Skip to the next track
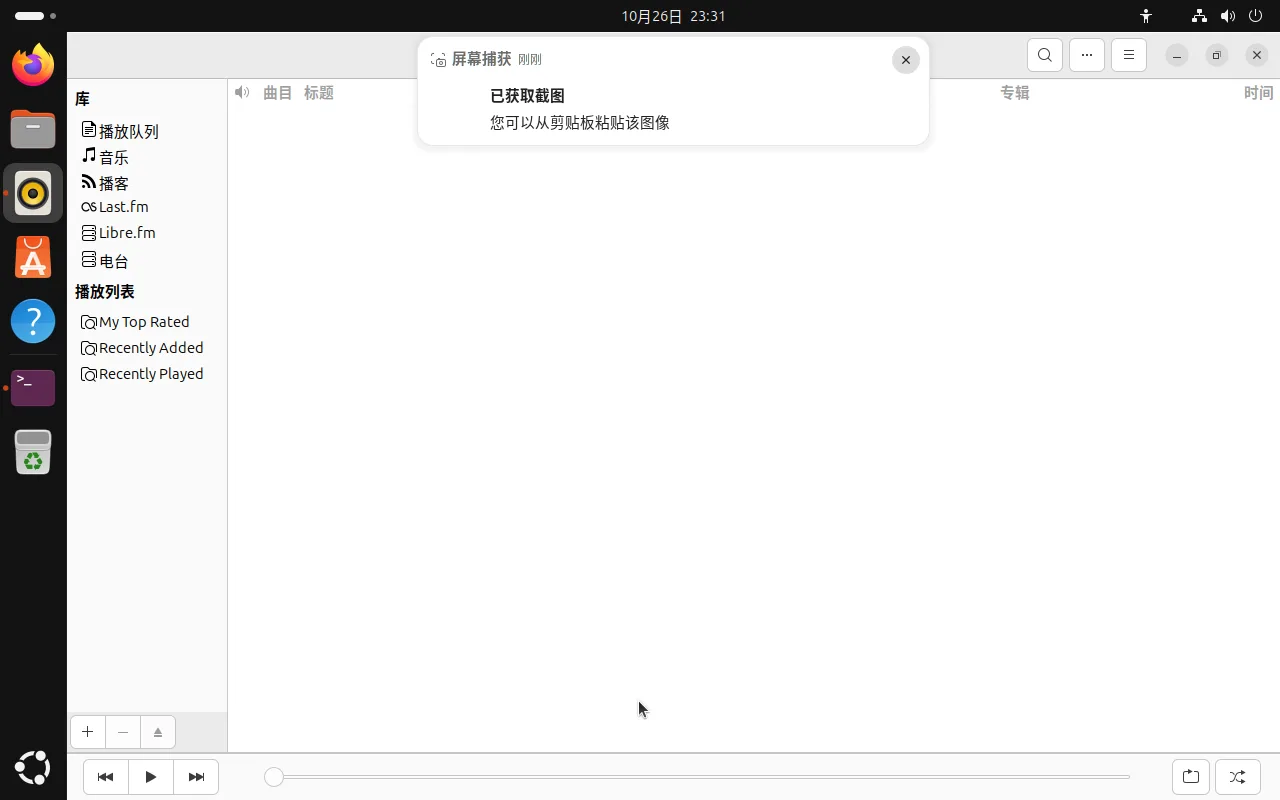The height and width of the screenshot is (800, 1280). [x=196, y=777]
